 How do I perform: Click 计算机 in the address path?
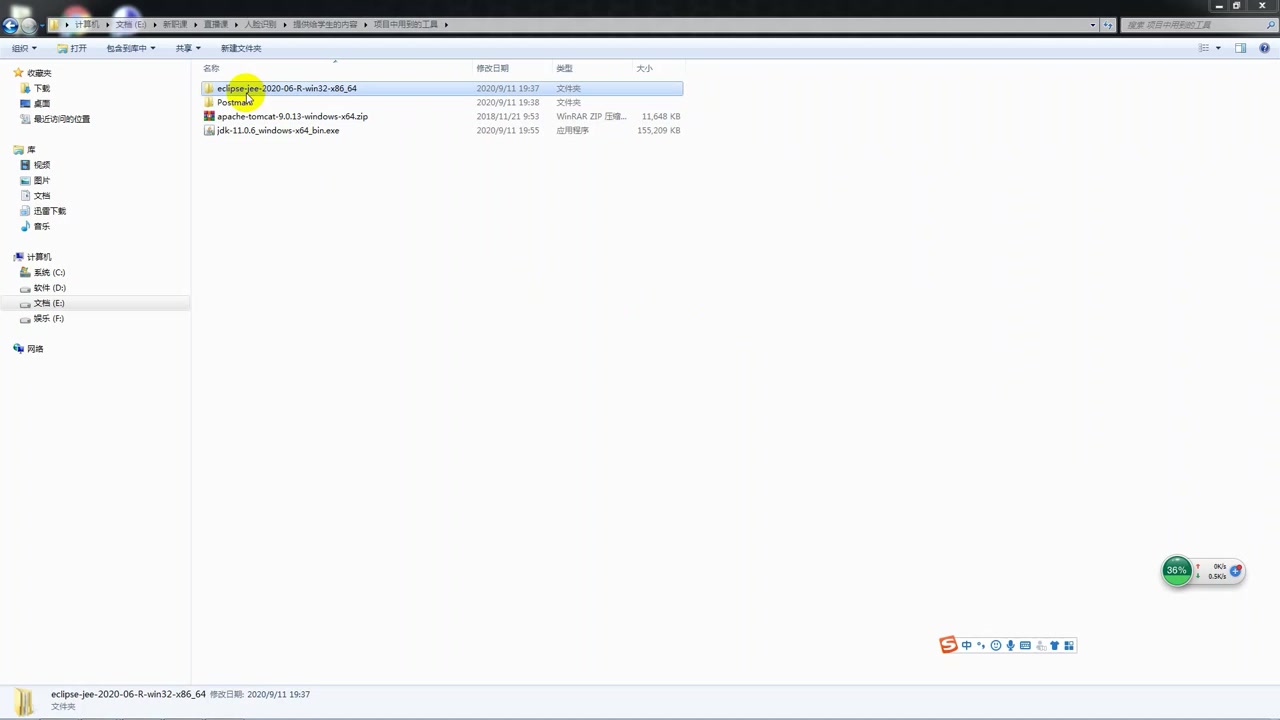click(x=87, y=24)
